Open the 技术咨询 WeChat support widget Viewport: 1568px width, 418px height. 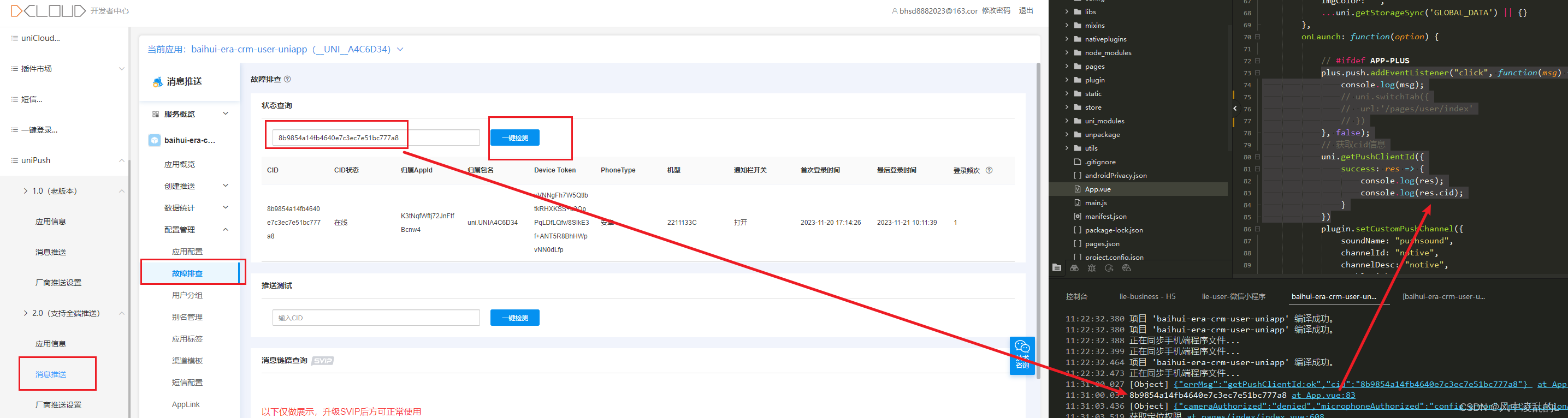(1022, 355)
